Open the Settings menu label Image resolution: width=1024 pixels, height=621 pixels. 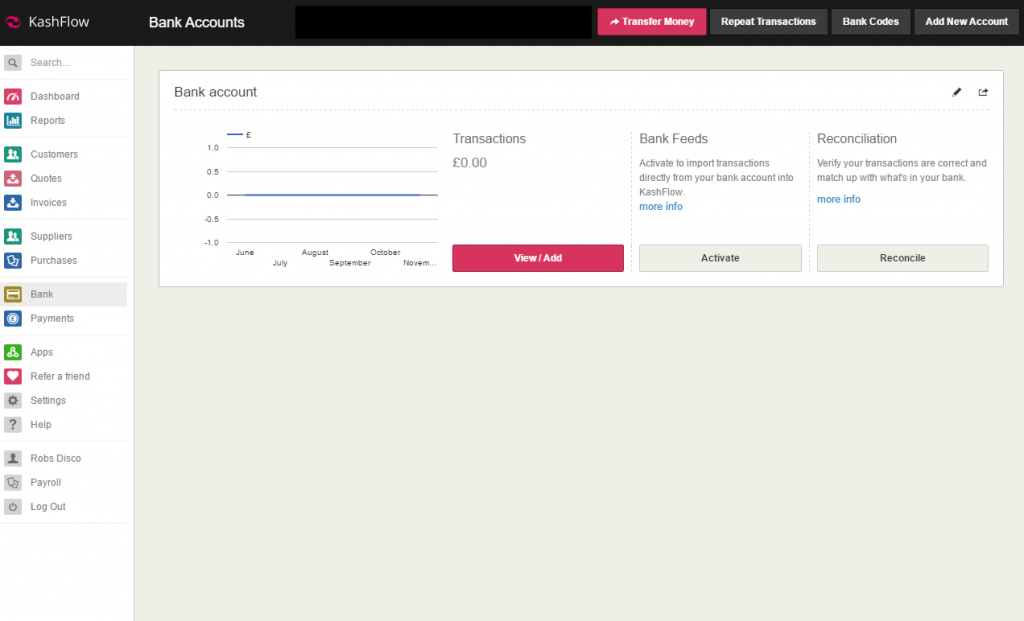tap(48, 401)
